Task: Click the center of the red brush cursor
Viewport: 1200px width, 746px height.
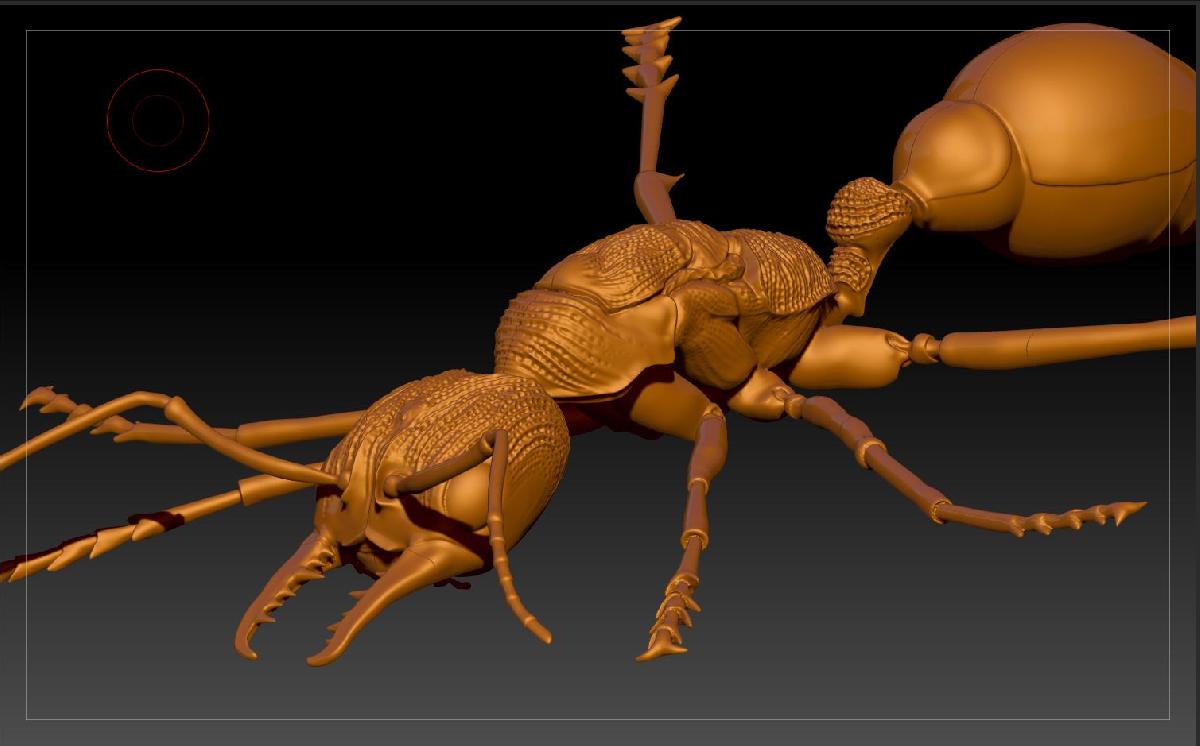Action: click(x=158, y=120)
